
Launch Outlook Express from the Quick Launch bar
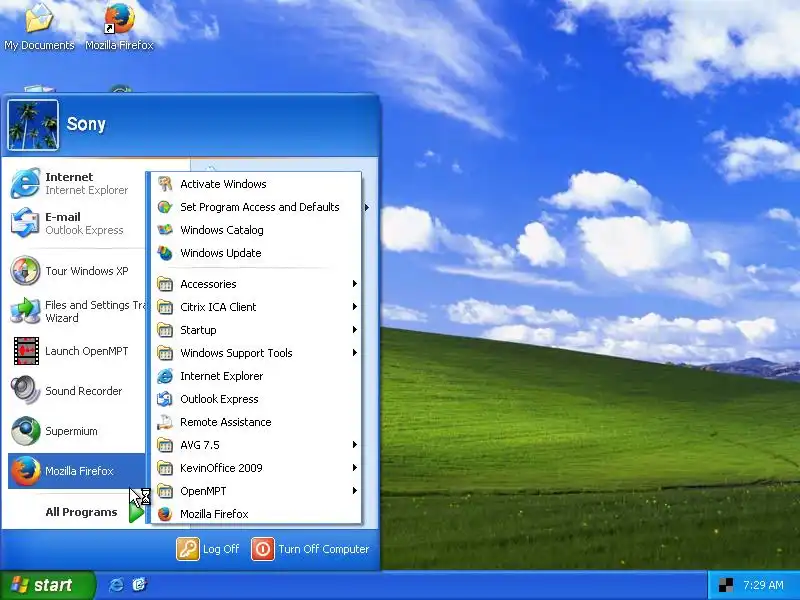(x=139, y=585)
